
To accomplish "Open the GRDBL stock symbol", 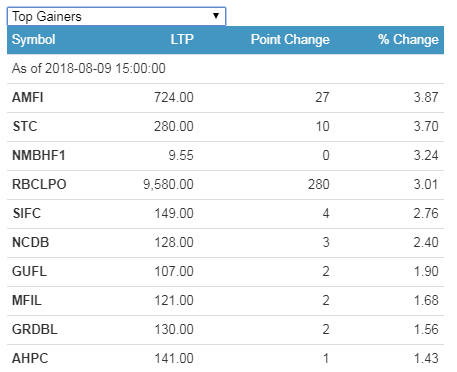I will [35, 330].
